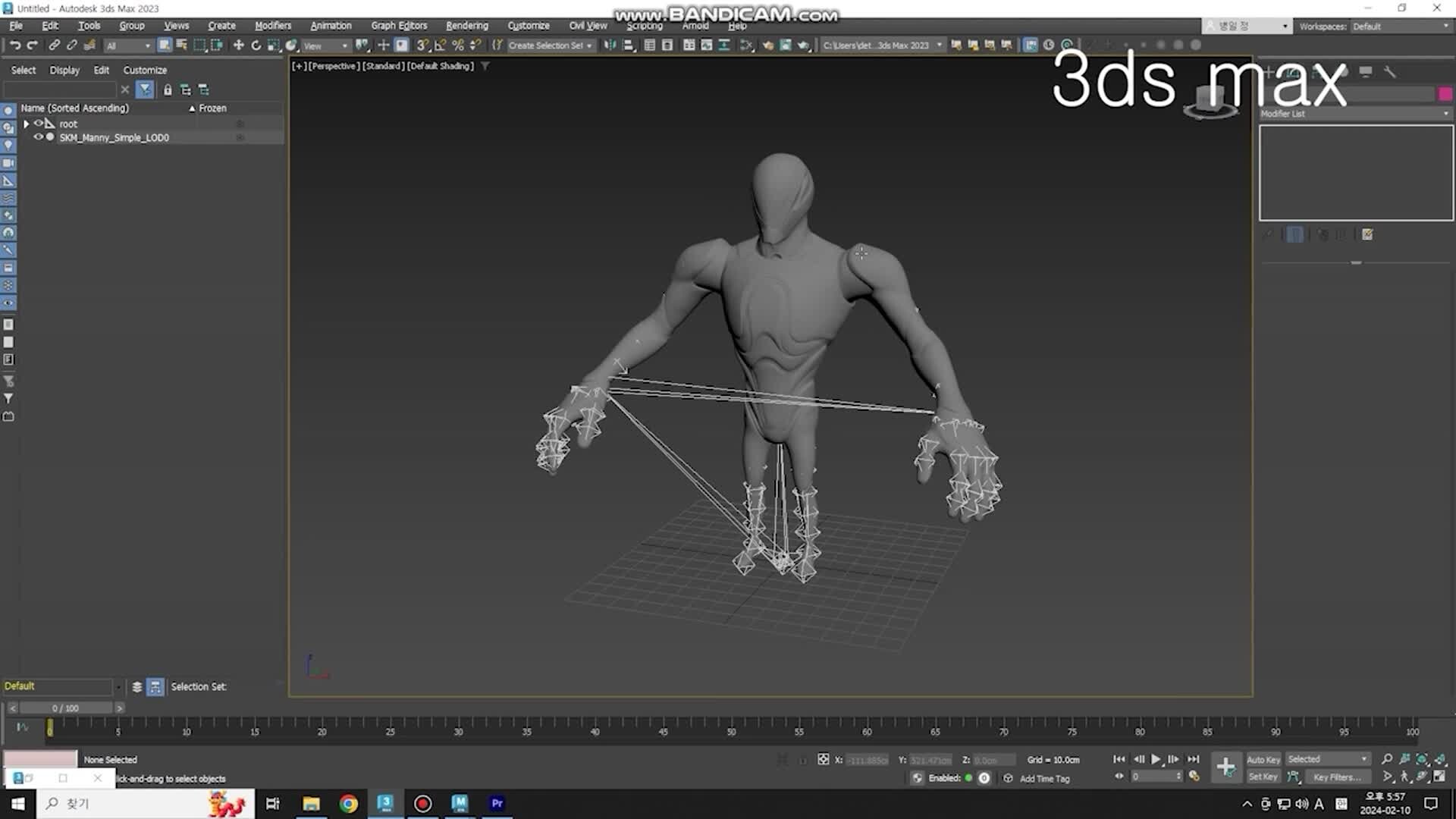
Task: Open the Rendering menu
Action: [466, 26]
